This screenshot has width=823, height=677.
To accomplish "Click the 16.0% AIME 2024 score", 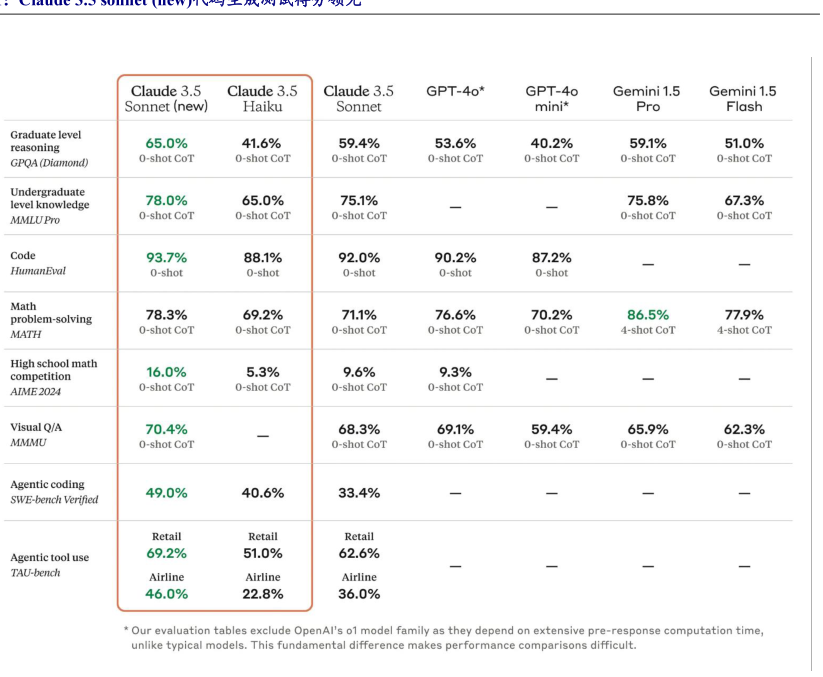I will pos(166,371).
